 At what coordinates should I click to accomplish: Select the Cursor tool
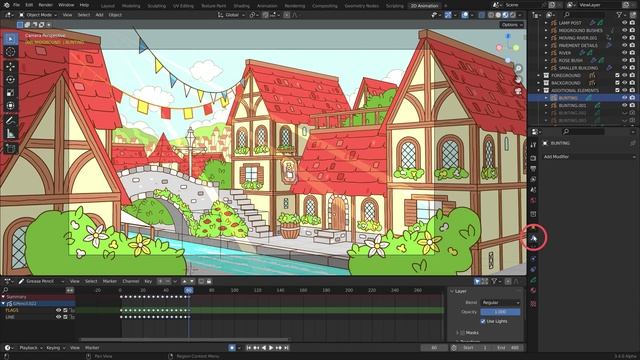(11, 52)
